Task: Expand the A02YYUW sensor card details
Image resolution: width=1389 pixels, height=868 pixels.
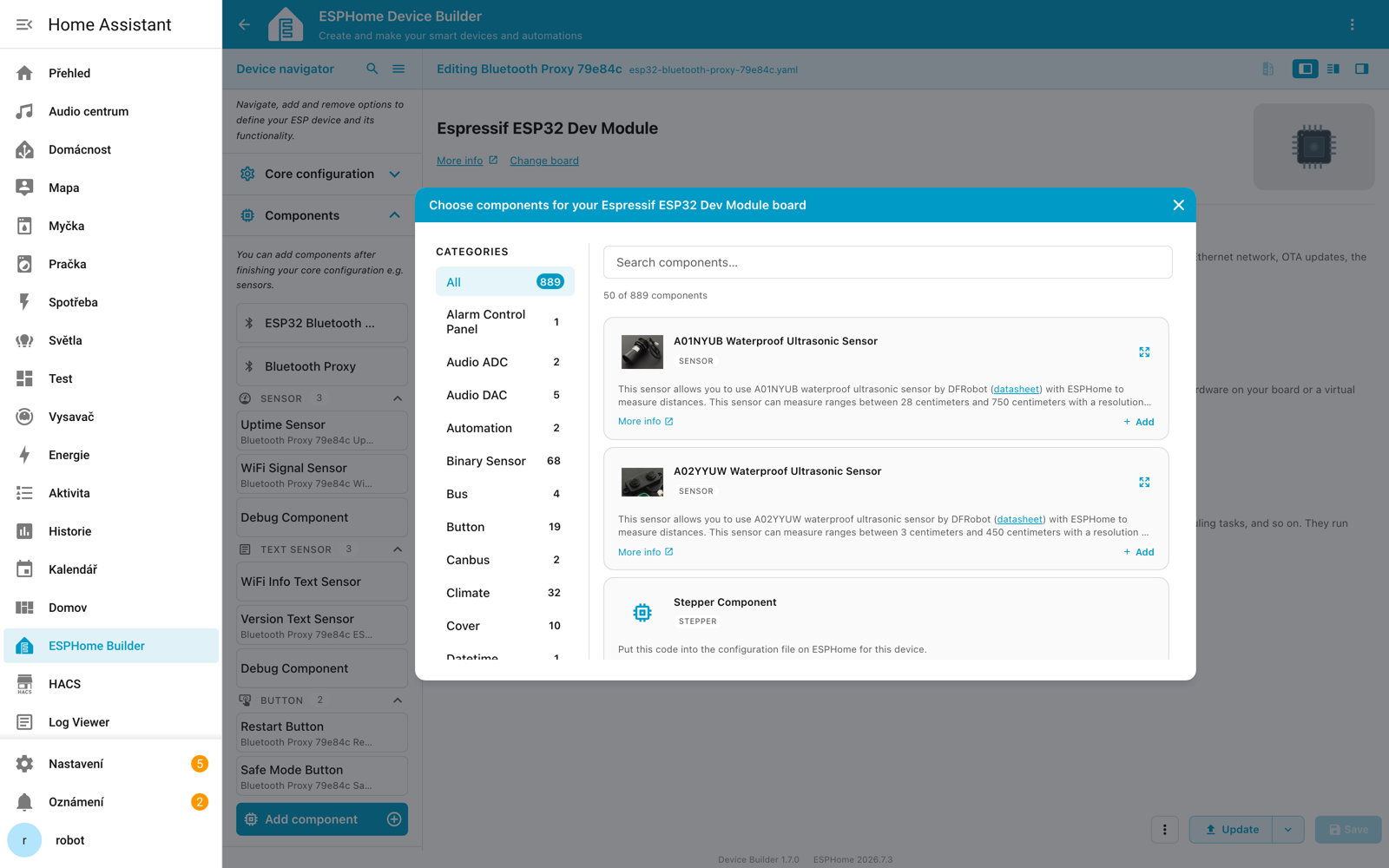Action: coord(1144,483)
